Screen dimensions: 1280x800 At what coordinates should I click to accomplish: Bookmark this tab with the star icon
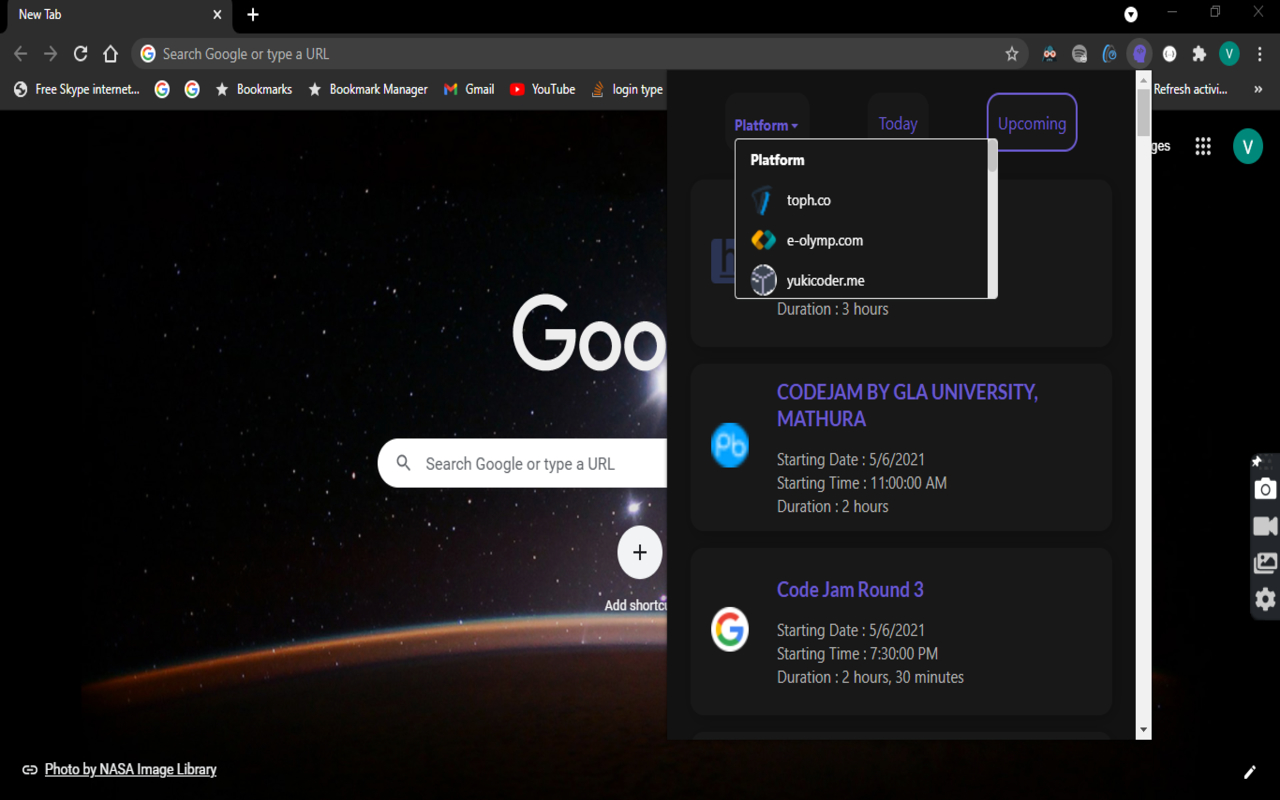(x=1012, y=54)
